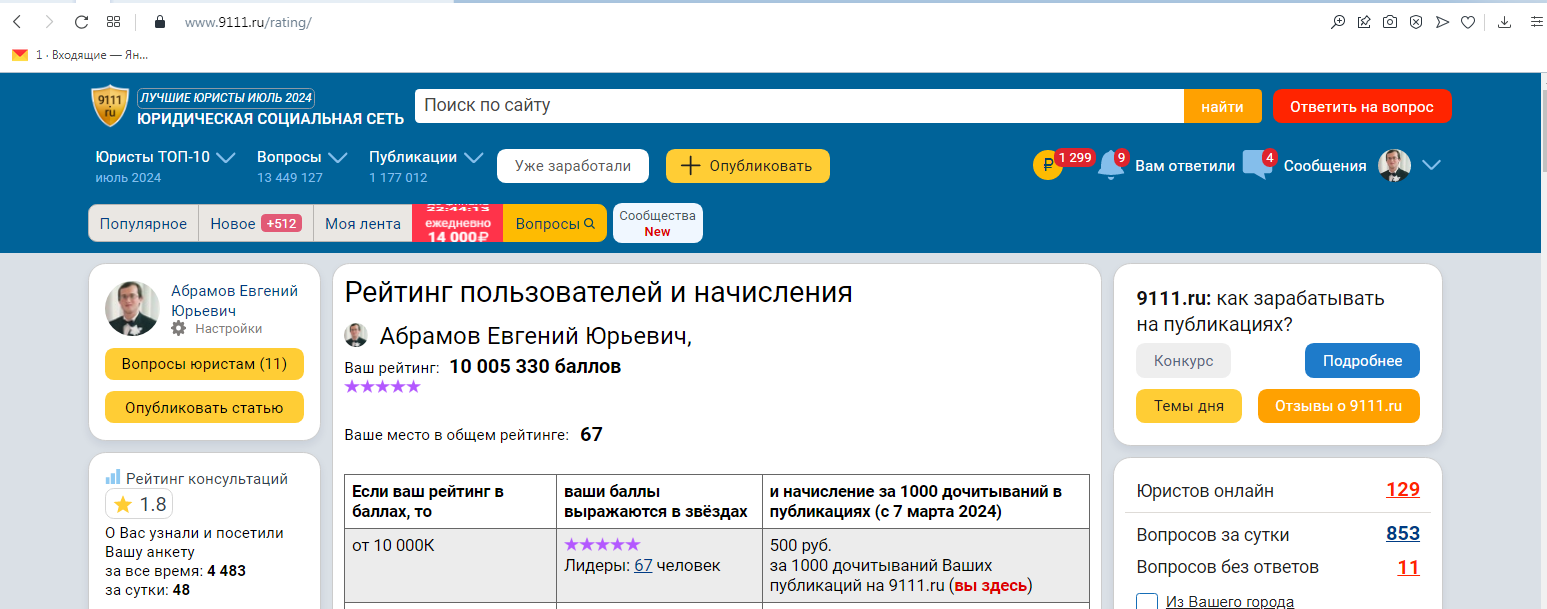Expand the 'Вопросы' menu chevron
Viewport: 1547px width, 609px height.
coord(339,155)
